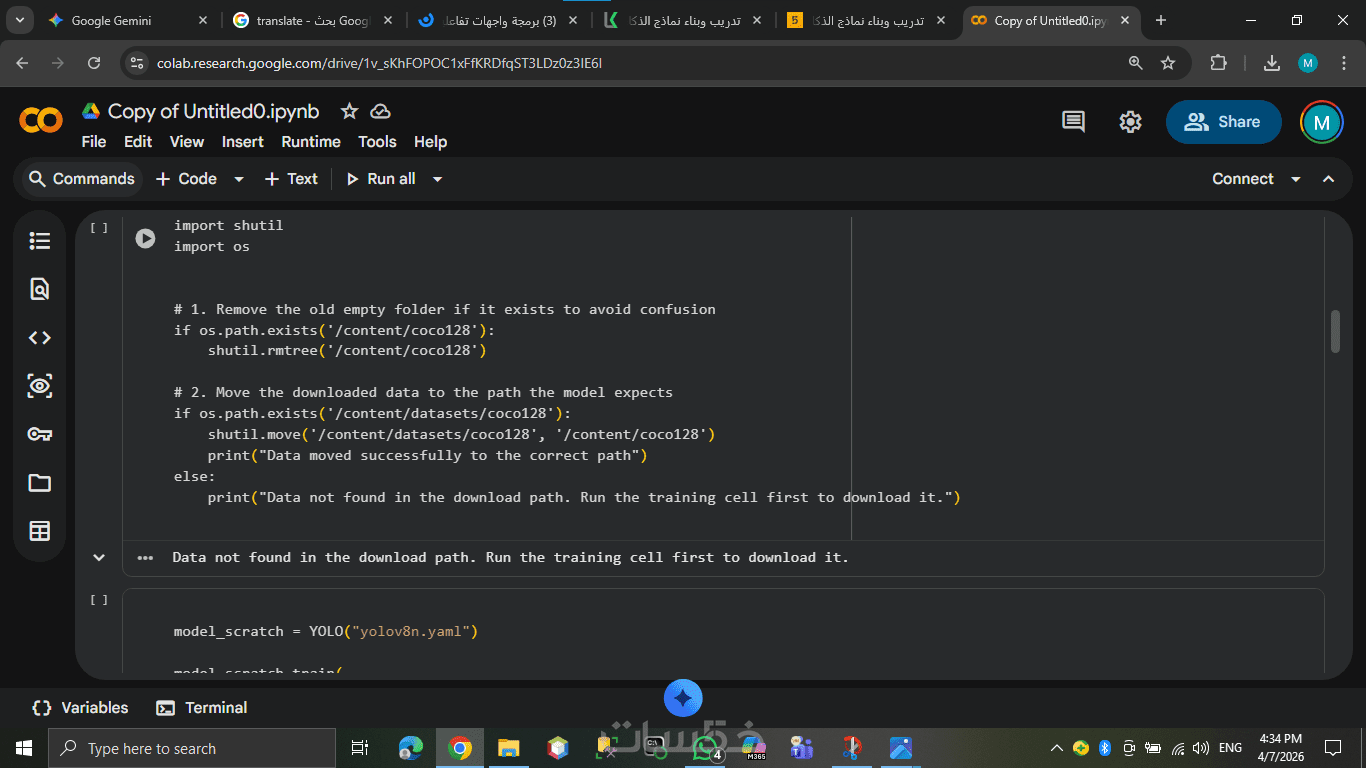Image resolution: width=1366 pixels, height=768 pixels.
Task: Open the Variables panel
Action: (x=80, y=708)
